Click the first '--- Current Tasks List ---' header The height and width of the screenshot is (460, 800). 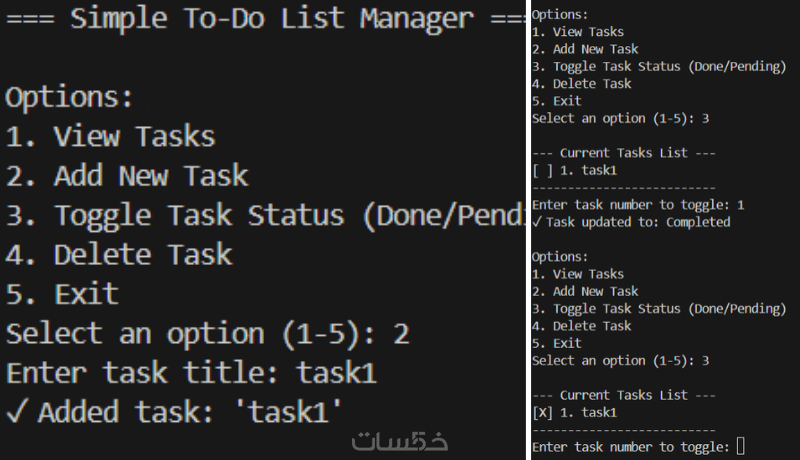coord(623,153)
